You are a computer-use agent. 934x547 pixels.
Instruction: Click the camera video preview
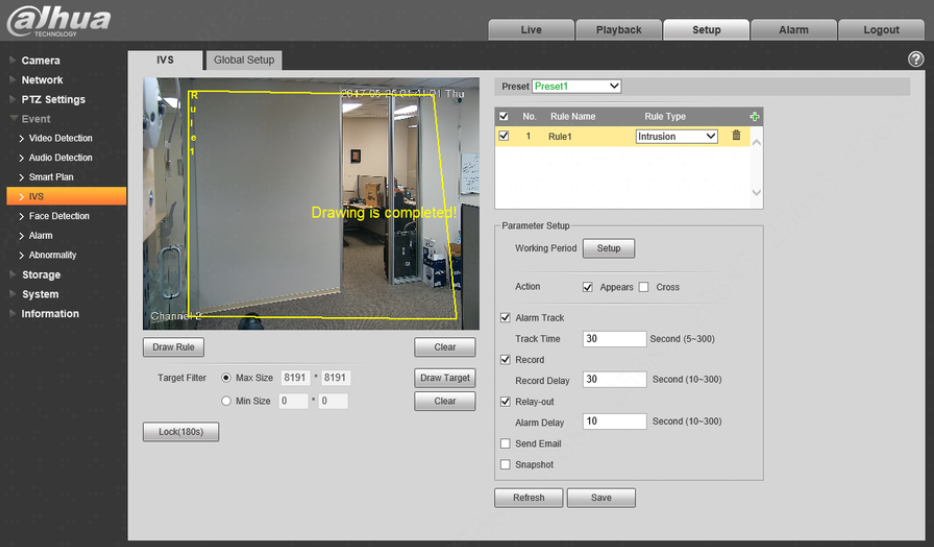click(x=311, y=204)
